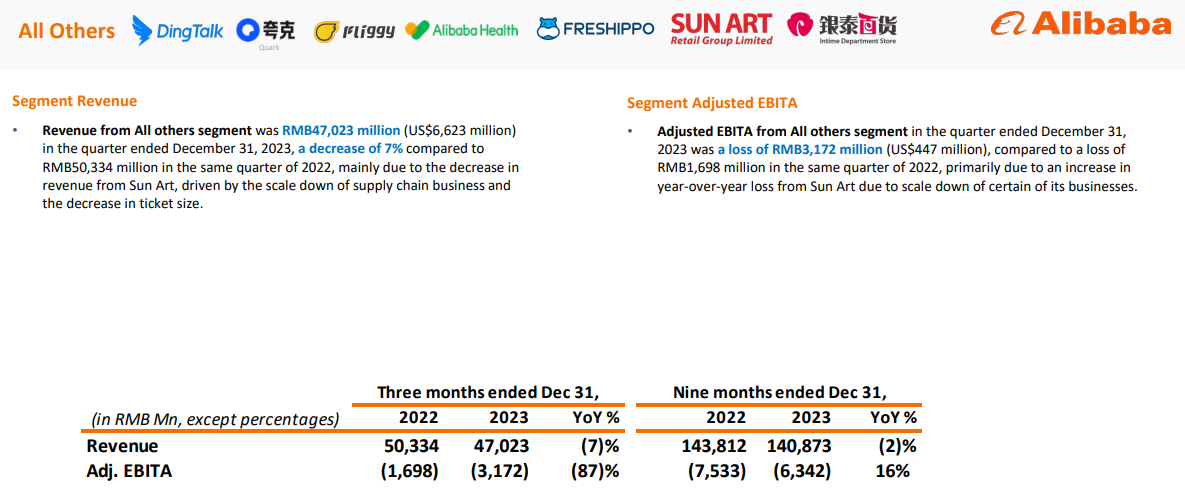Click the Quark logo
The width and height of the screenshot is (1185, 503).
(x=265, y=32)
